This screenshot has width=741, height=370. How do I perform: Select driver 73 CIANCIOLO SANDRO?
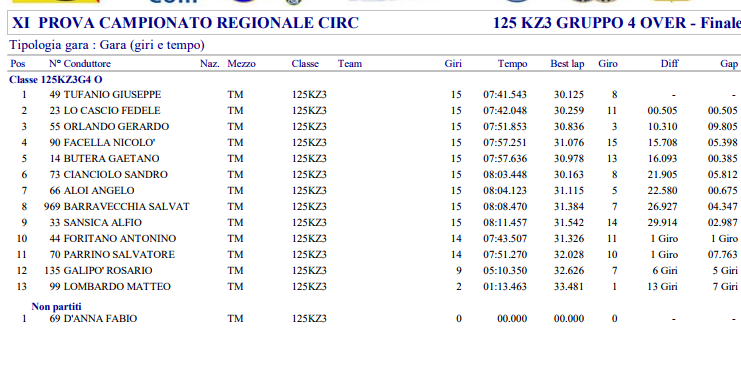click(x=108, y=175)
